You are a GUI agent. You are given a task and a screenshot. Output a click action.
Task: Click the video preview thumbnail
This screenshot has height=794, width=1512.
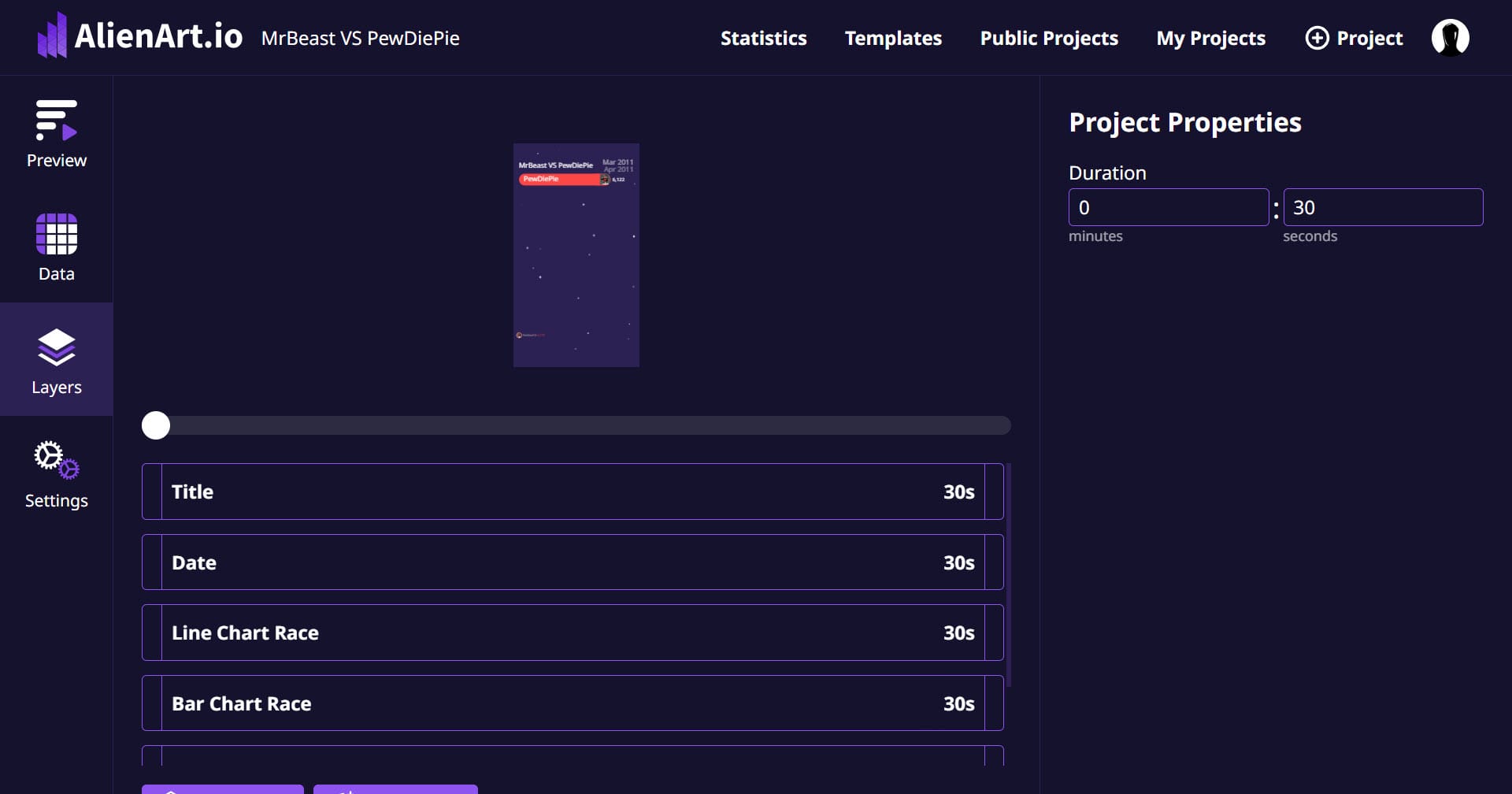coord(576,255)
